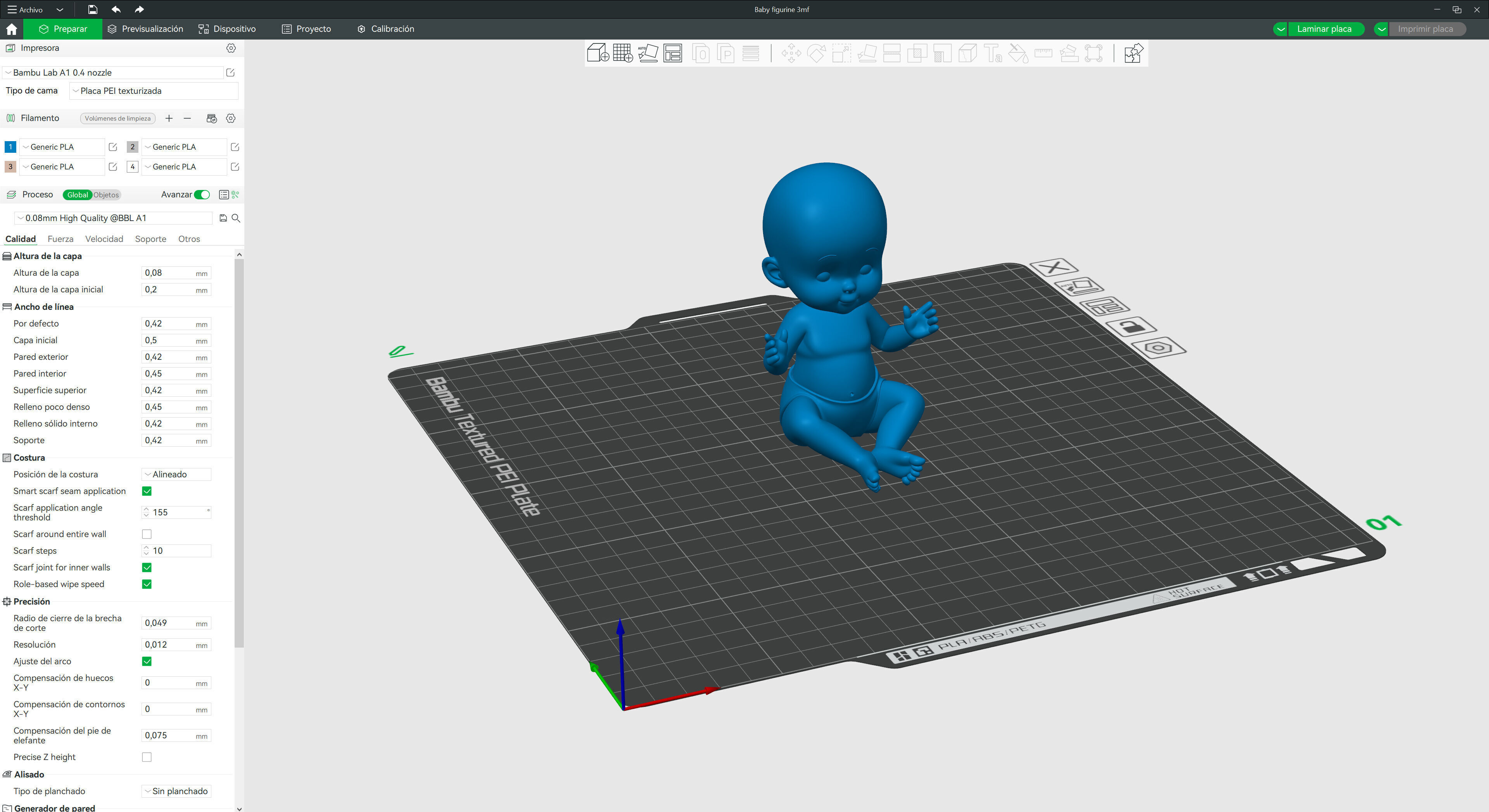The image size is (1489, 812).
Task: Open Laminar placa dropdown arrow
Action: point(1280,29)
